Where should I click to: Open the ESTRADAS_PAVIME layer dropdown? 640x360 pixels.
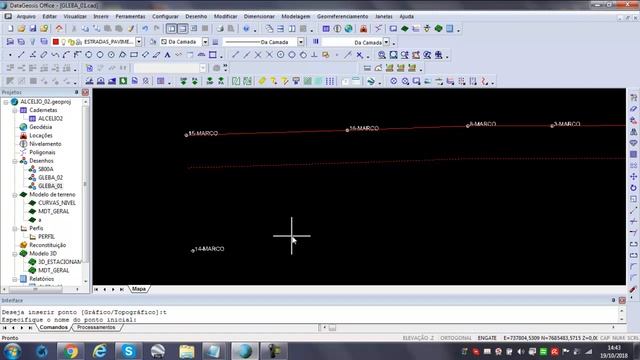click(x=139, y=42)
